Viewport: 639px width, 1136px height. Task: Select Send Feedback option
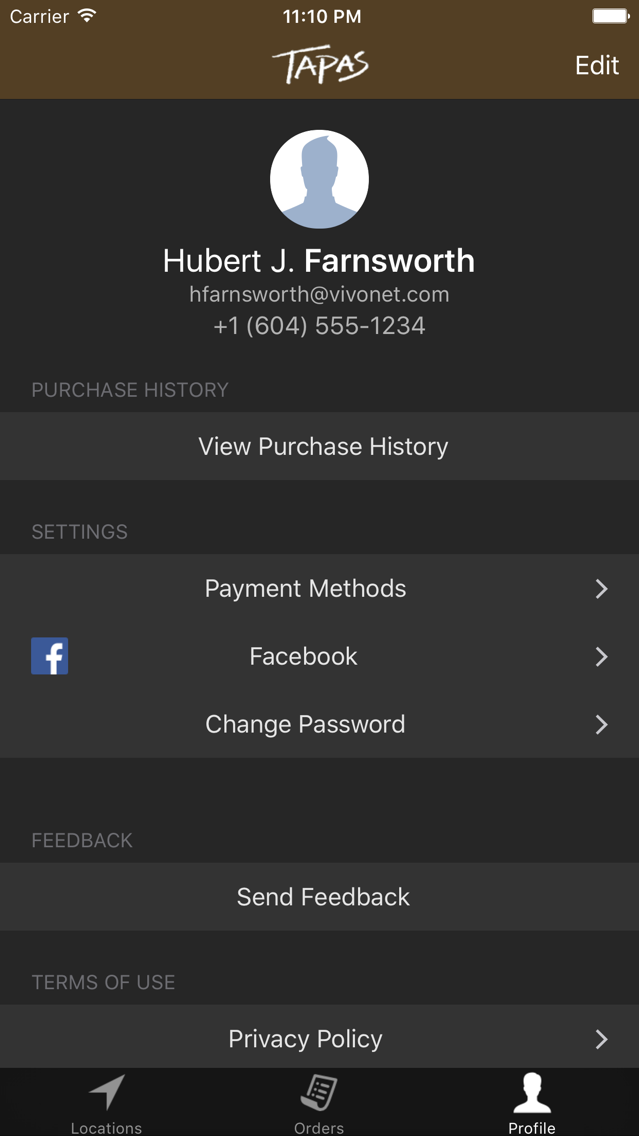[x=320, y=897]
